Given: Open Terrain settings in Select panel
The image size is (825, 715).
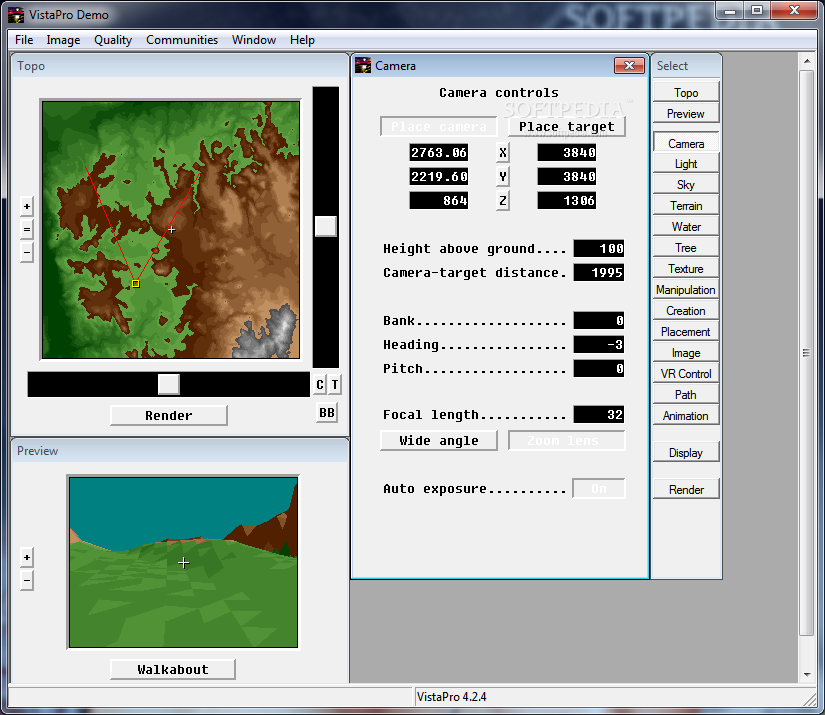Looking at the screenshot, I should tap(686, 206).
